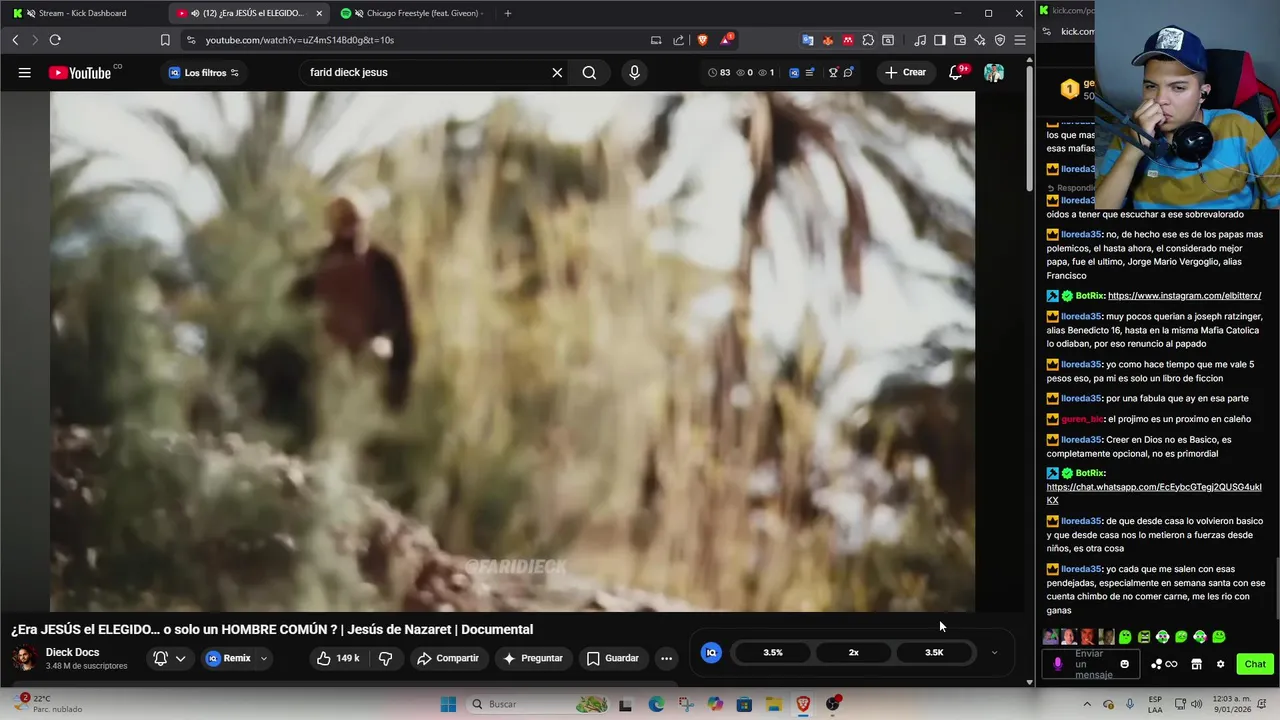Viewport: 1280px width, 720px height.
Task: Click the Compartir button
Action: [448, 658]
